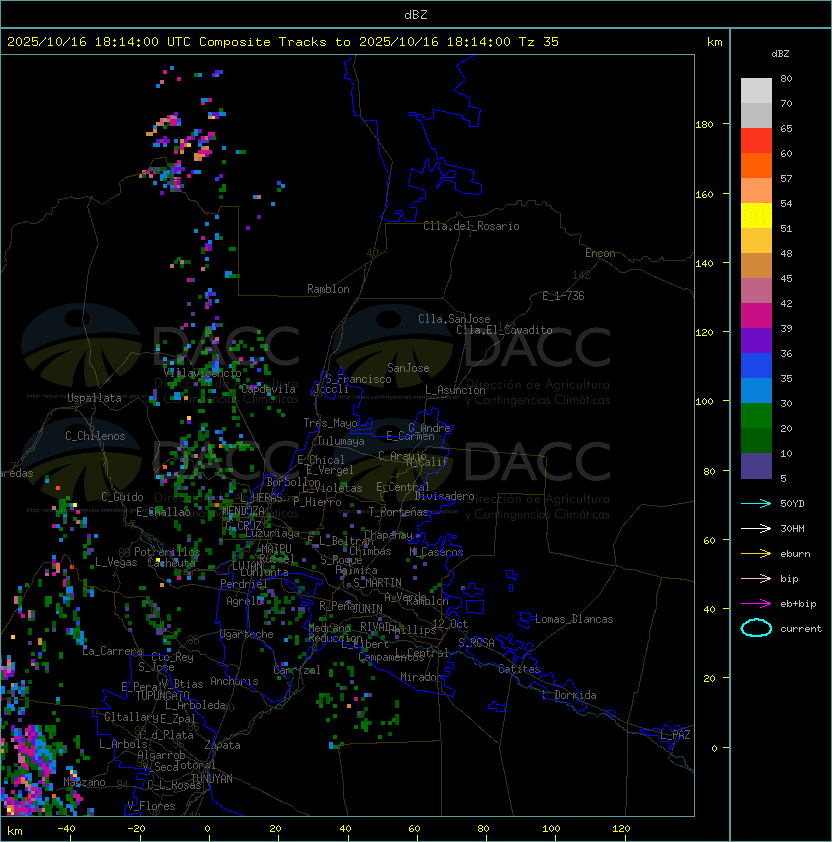Image resolution: width=832 pixels, height=842 pixels.
Task: Select the dark orange 60 dBZ band
Action: (756, 165)
